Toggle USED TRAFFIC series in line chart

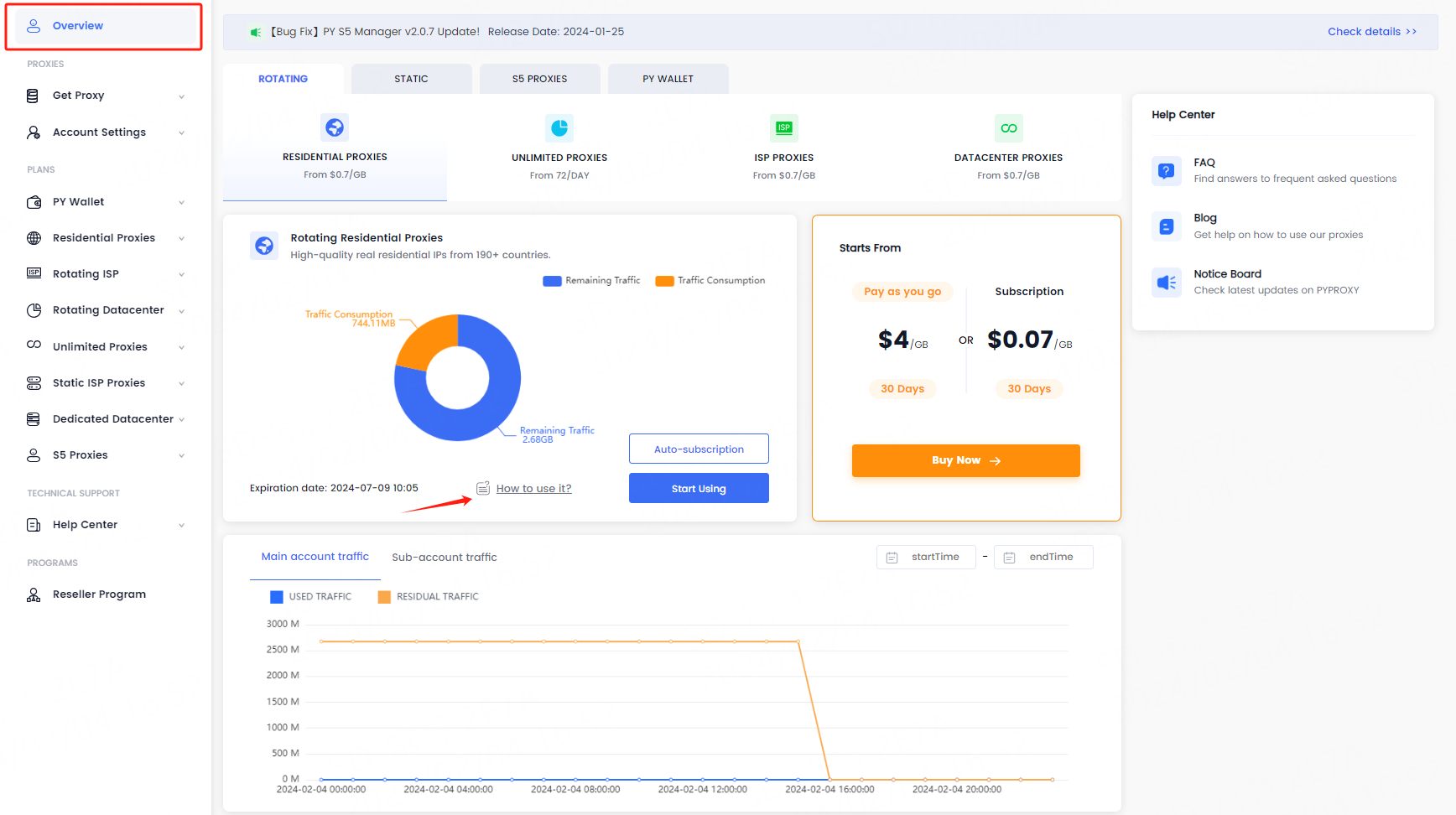(310, 597)
